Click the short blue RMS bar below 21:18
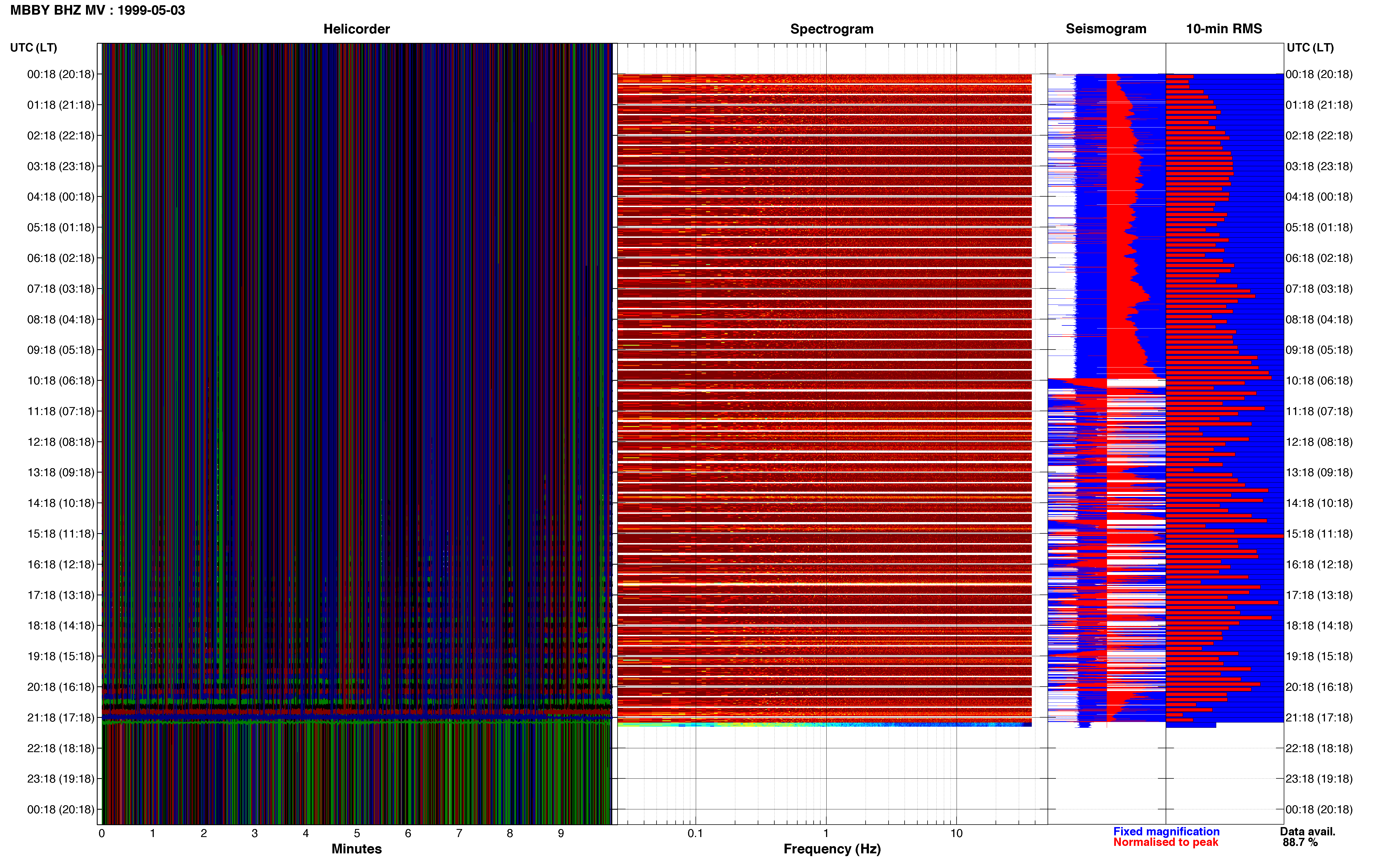Image resolution: width=1388 pixels, height=868 pixels. 1191,725
